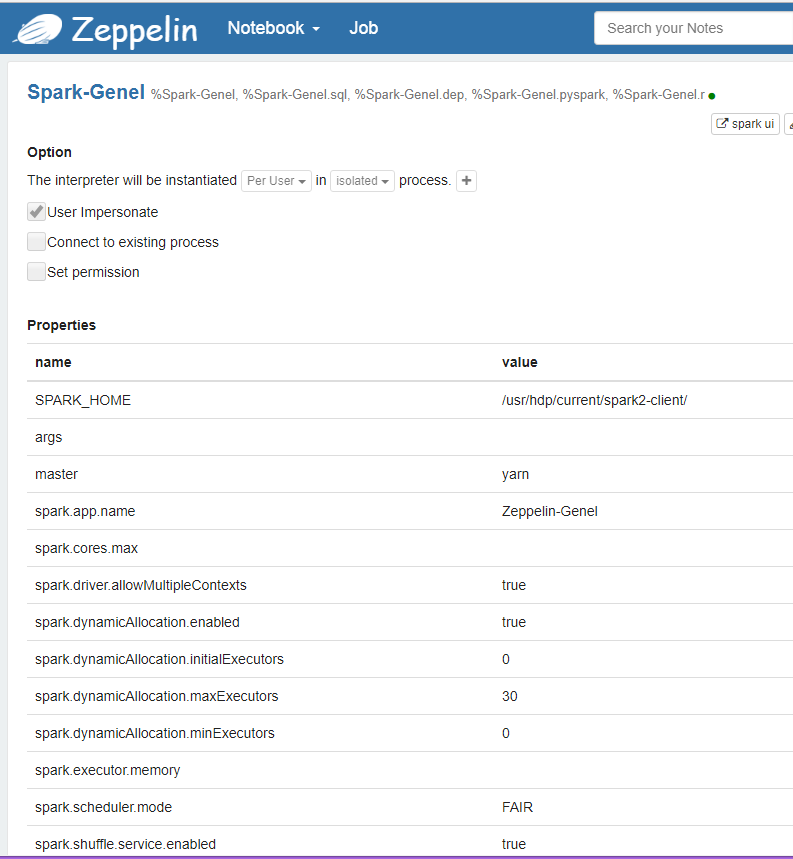This screenshot has height=859, width=793.
Task: Open the Job menu item
Action: [x=363, y=28]
